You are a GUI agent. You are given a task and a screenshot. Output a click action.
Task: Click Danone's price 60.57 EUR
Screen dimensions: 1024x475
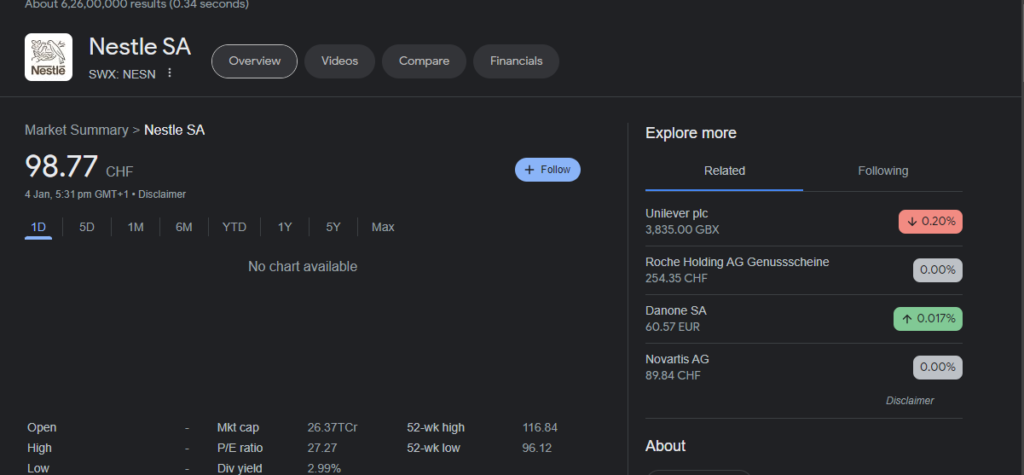pos(673,327)
